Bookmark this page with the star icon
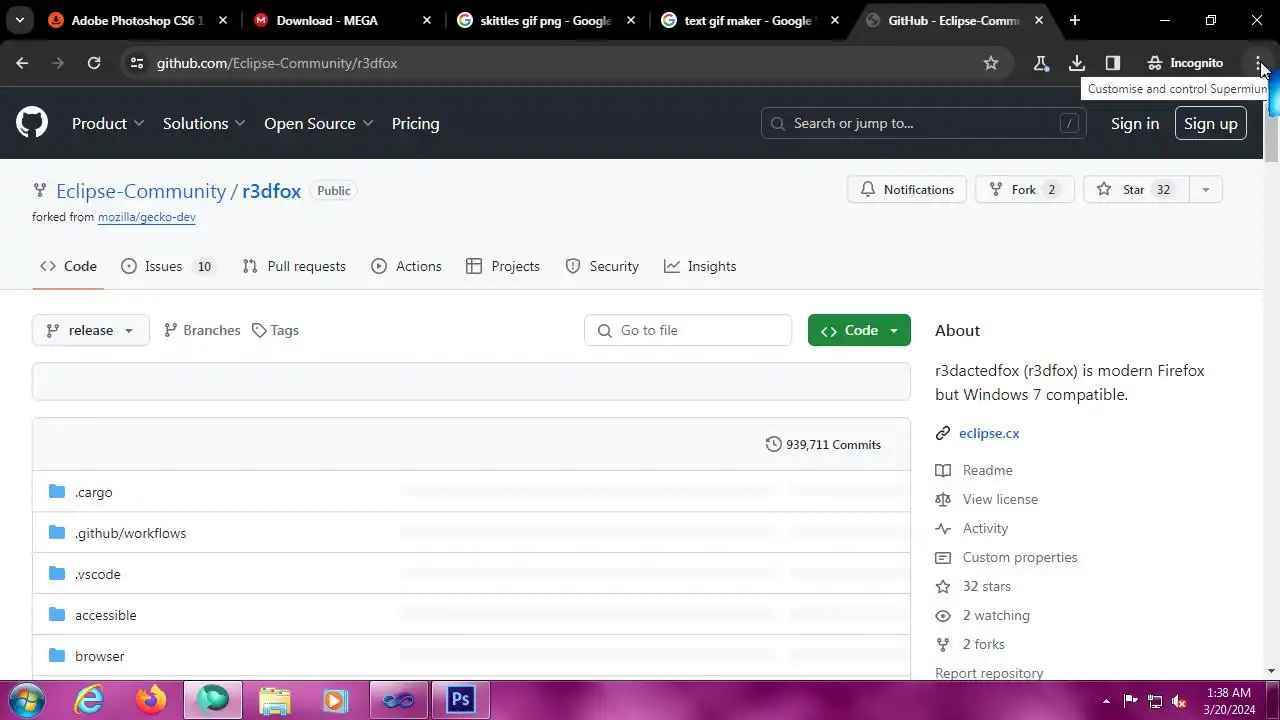1280x720 pixels. click(991, 63)
